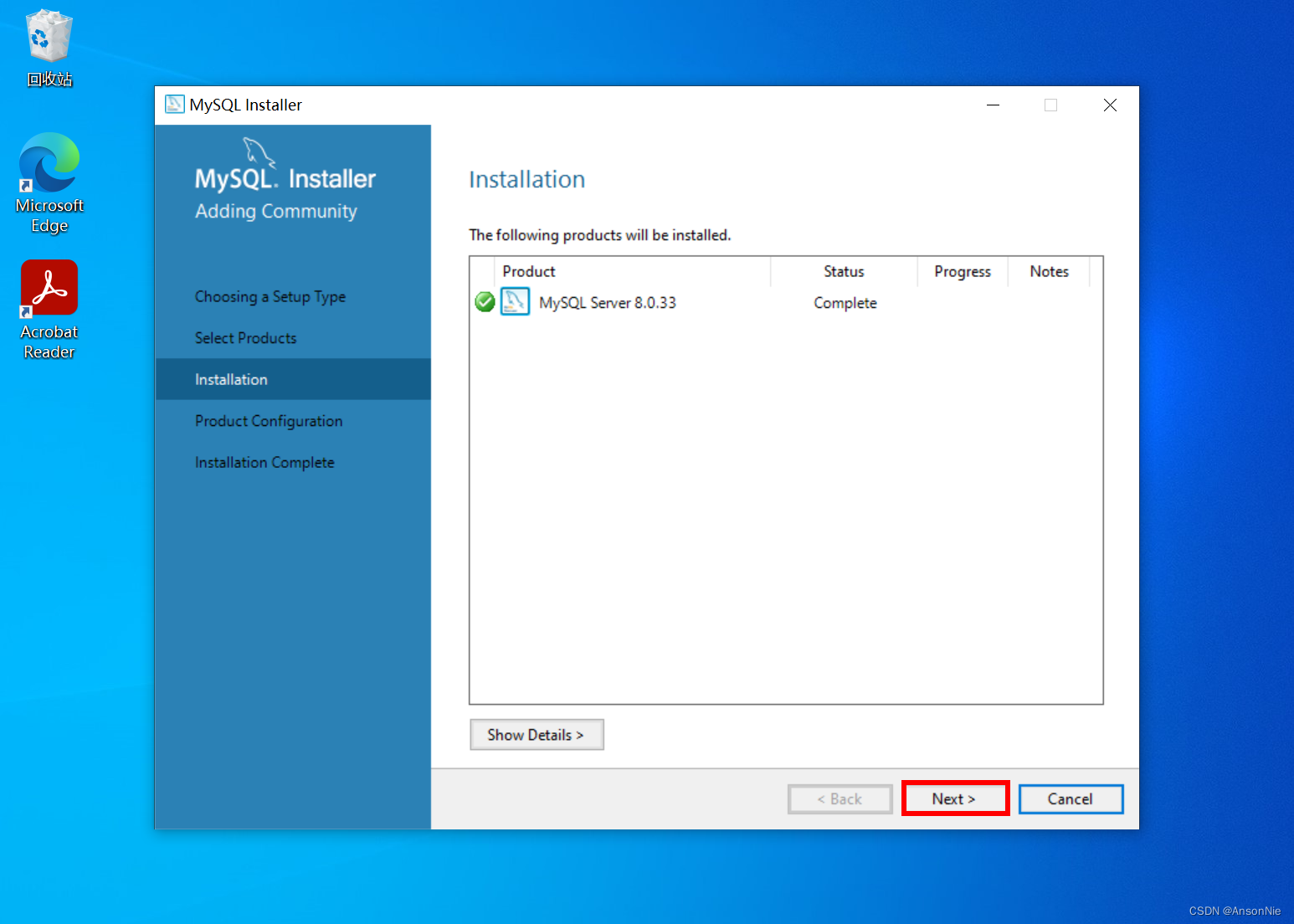
Task: Cancel the installation
Action: coord(1071,798)
